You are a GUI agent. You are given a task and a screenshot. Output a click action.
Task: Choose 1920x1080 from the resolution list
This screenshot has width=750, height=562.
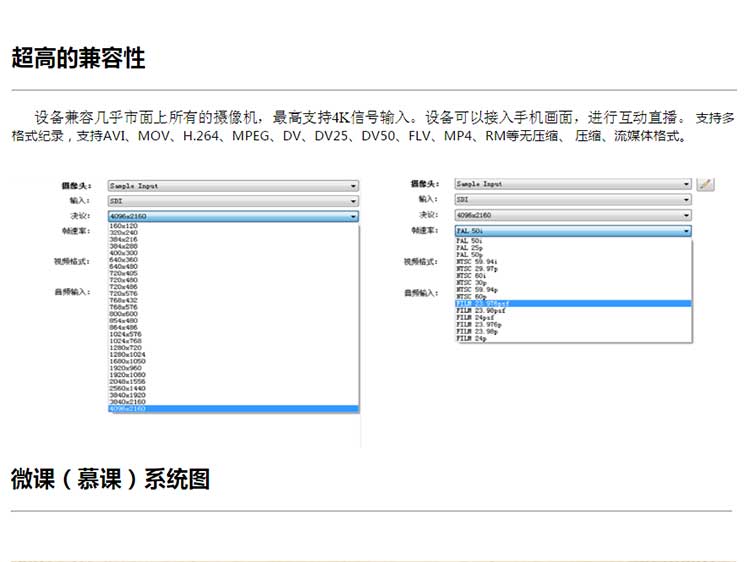click(x=126, y=374)
